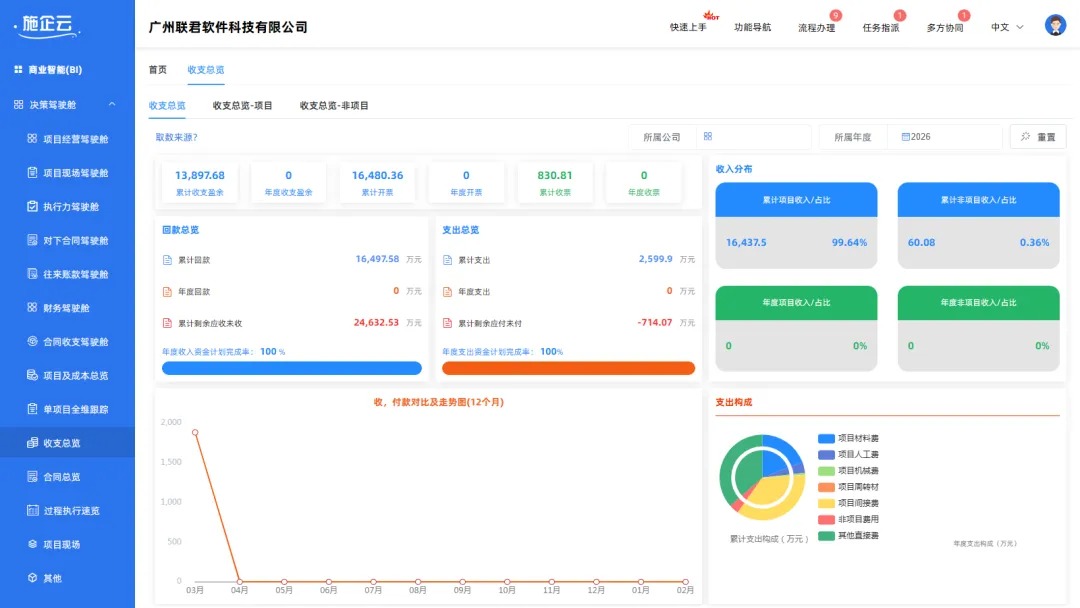The width and height of the screenshot is (1080, 608).
Task: Click the 年度收入资金计划完成率 blue progress bar
Action: click(291, 368)
